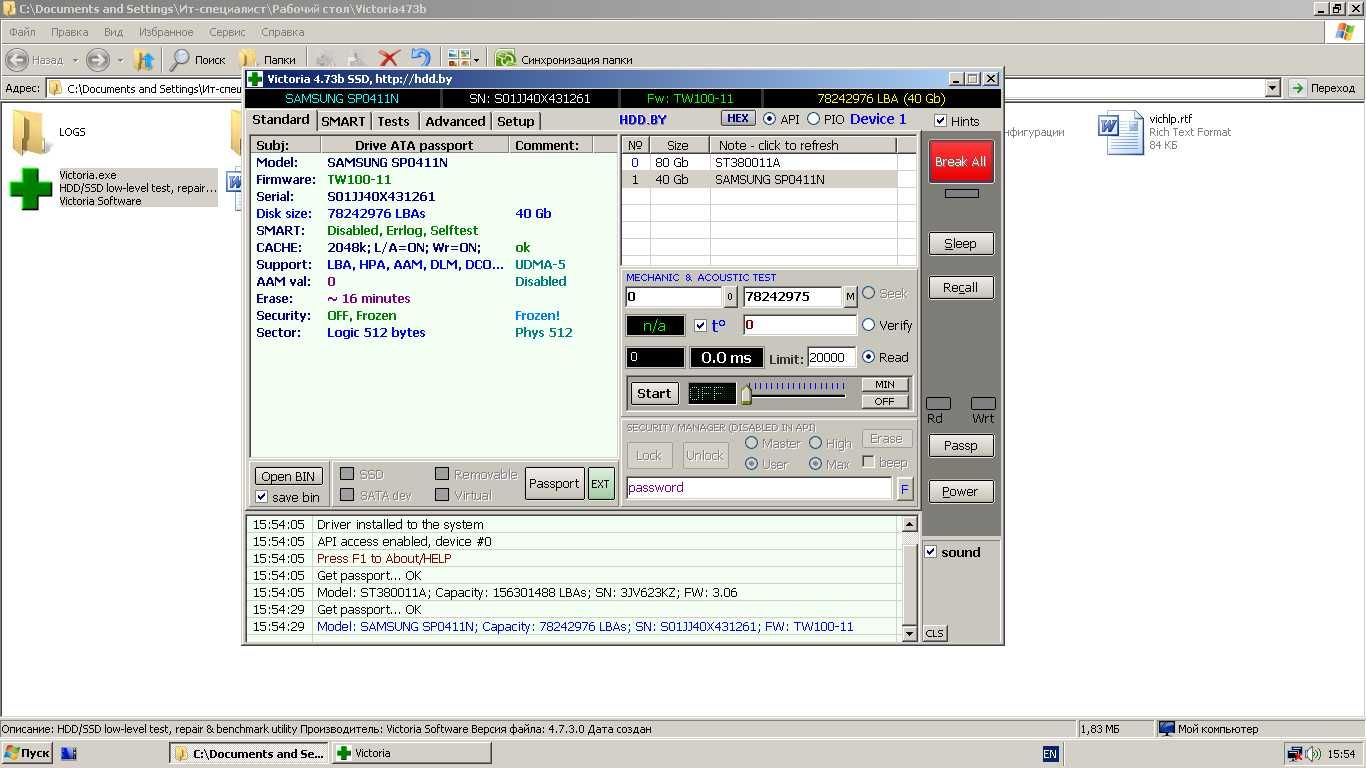This screenshot has height=768, width=1366.
Task: Click the password input field
Action: tap(759, 488)
